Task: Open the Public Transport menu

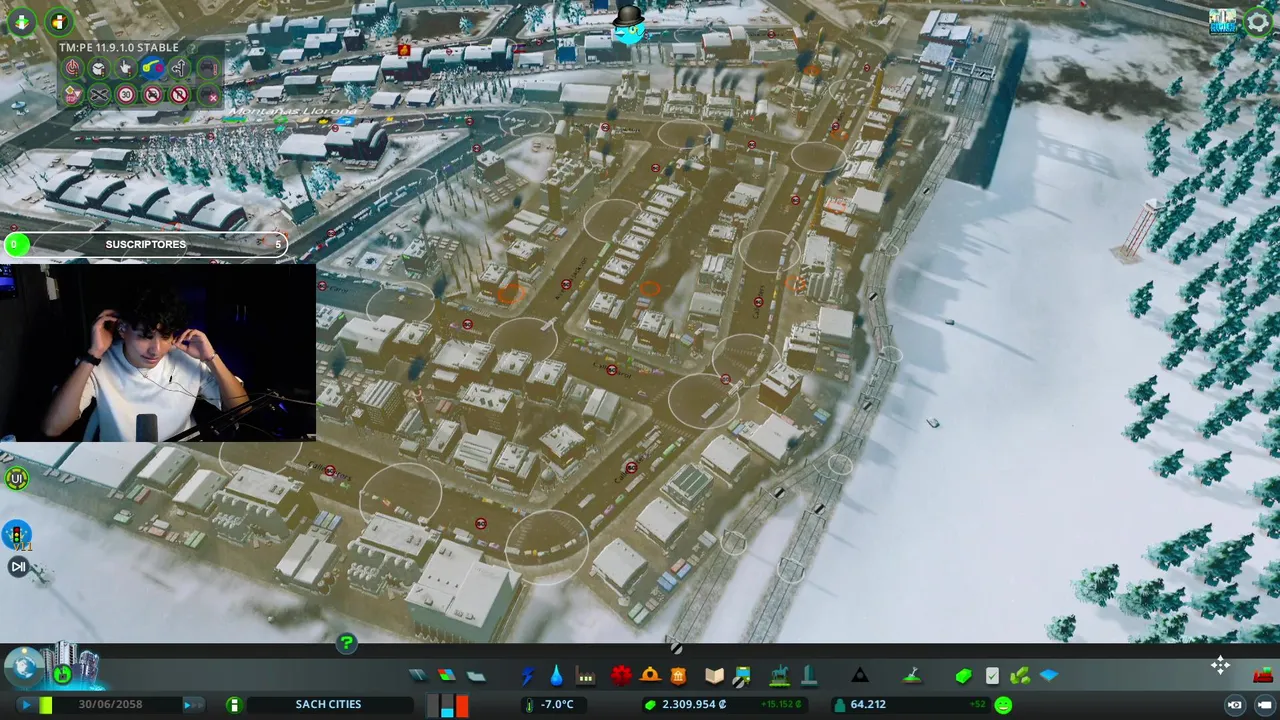Action: click(743, 676)
